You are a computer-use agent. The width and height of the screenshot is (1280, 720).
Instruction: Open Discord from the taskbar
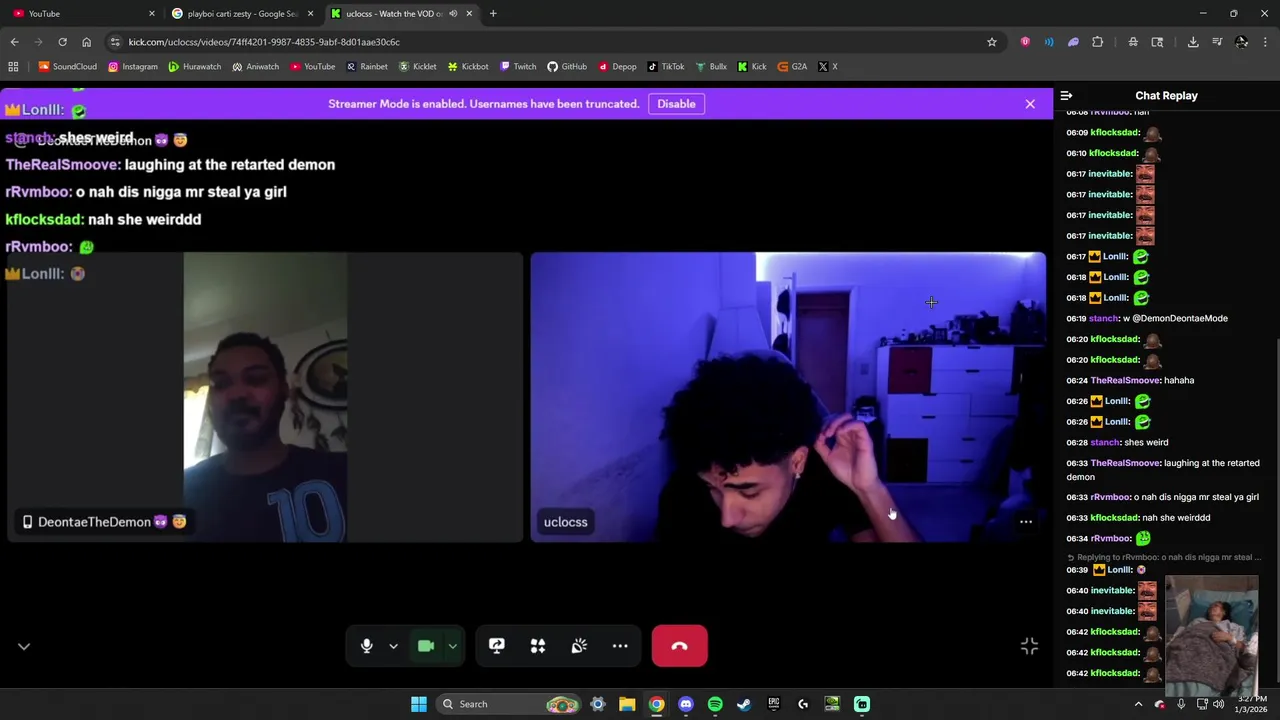[x=686, y=704]
